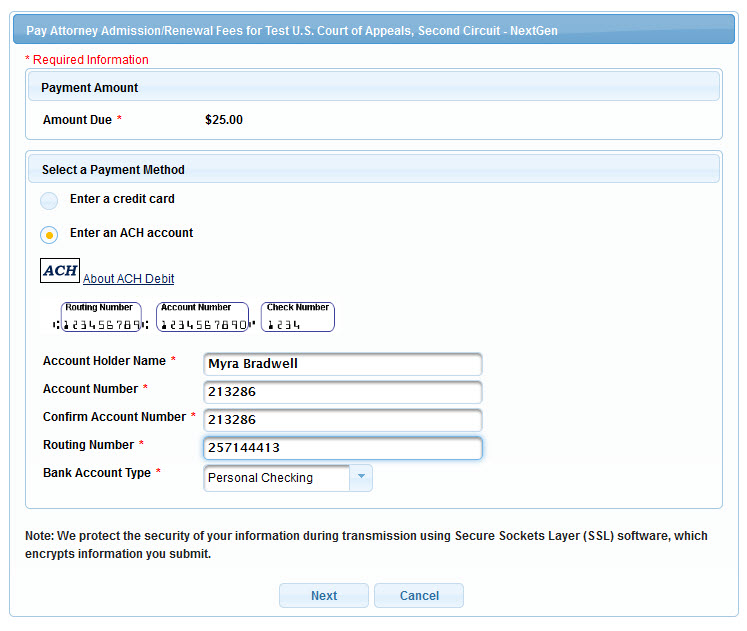The height and width of the screenshot is (631, 747).
Task: Click the ACH logo icon
Action: (x=60, y=271)
